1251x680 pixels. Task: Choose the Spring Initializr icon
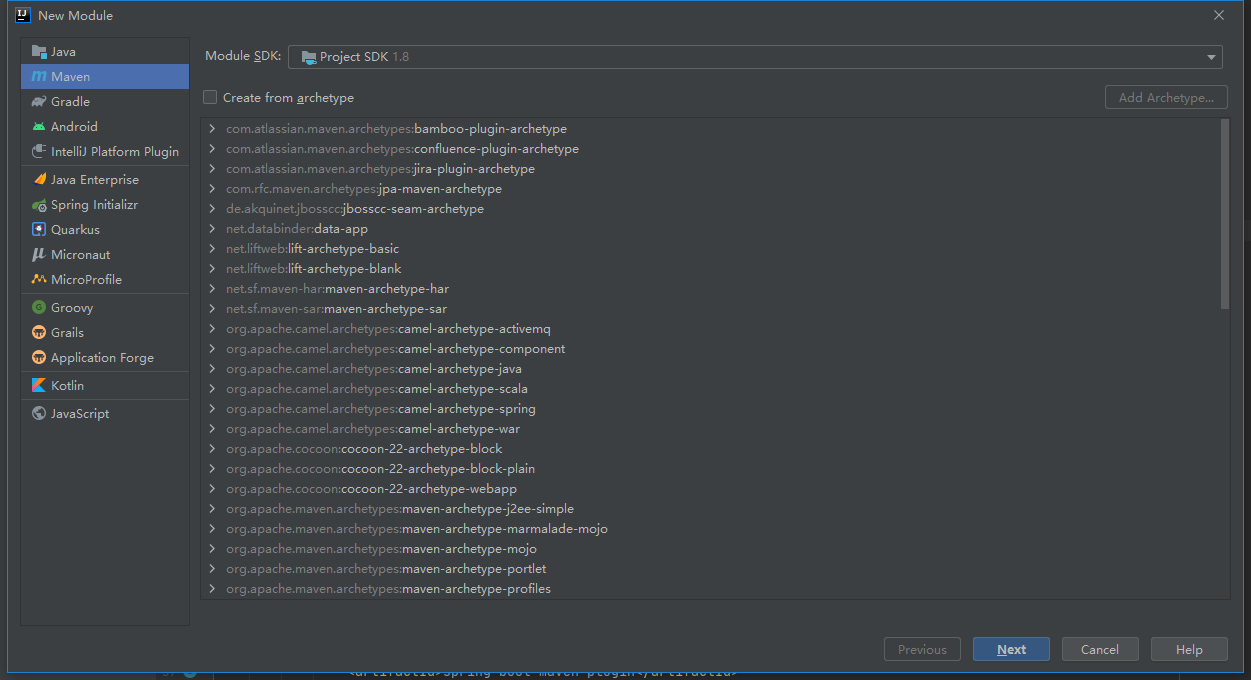[39, 205]
